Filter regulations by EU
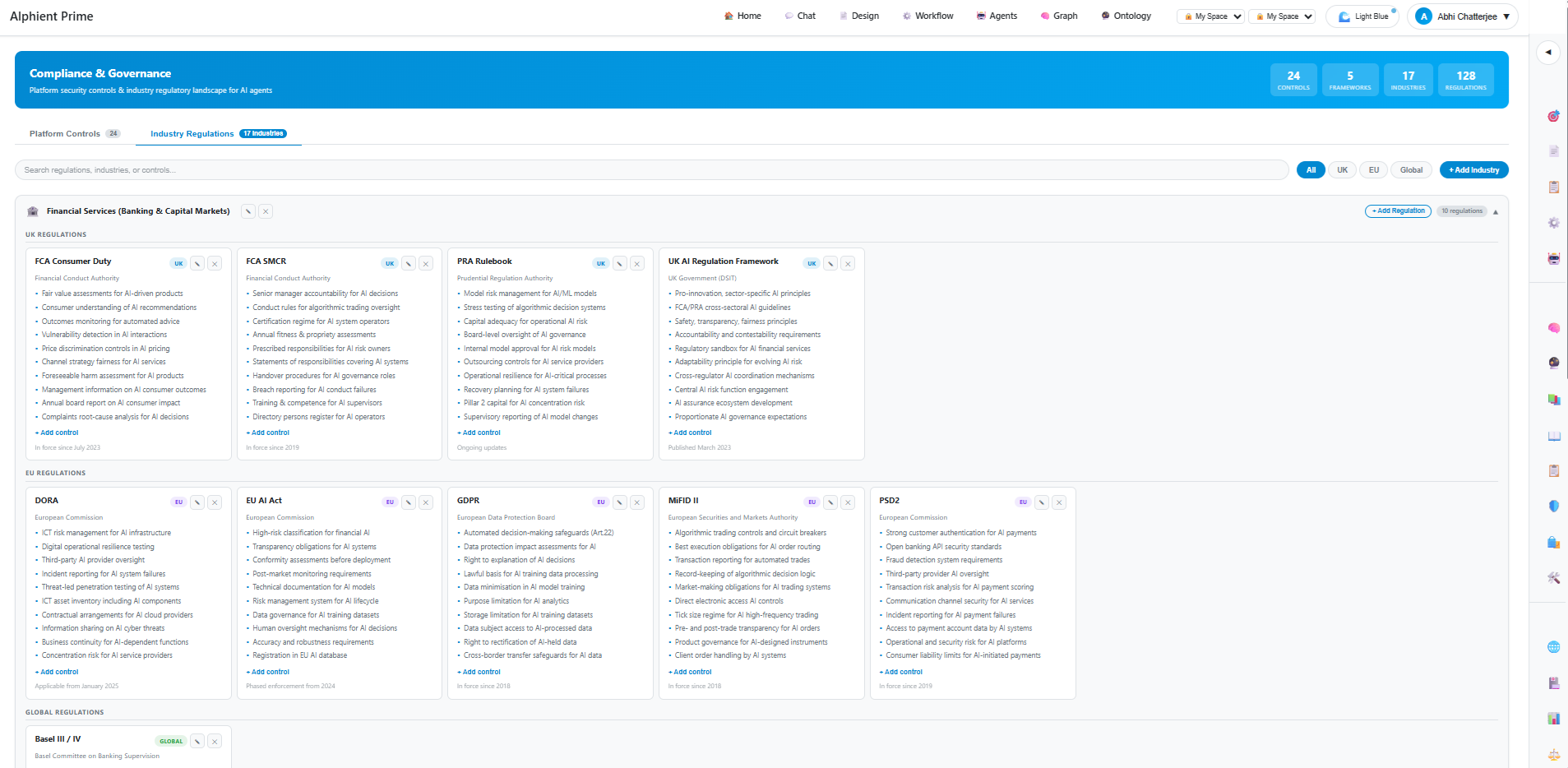Viewport: 1568px width, 768px height. [1373, 170]
